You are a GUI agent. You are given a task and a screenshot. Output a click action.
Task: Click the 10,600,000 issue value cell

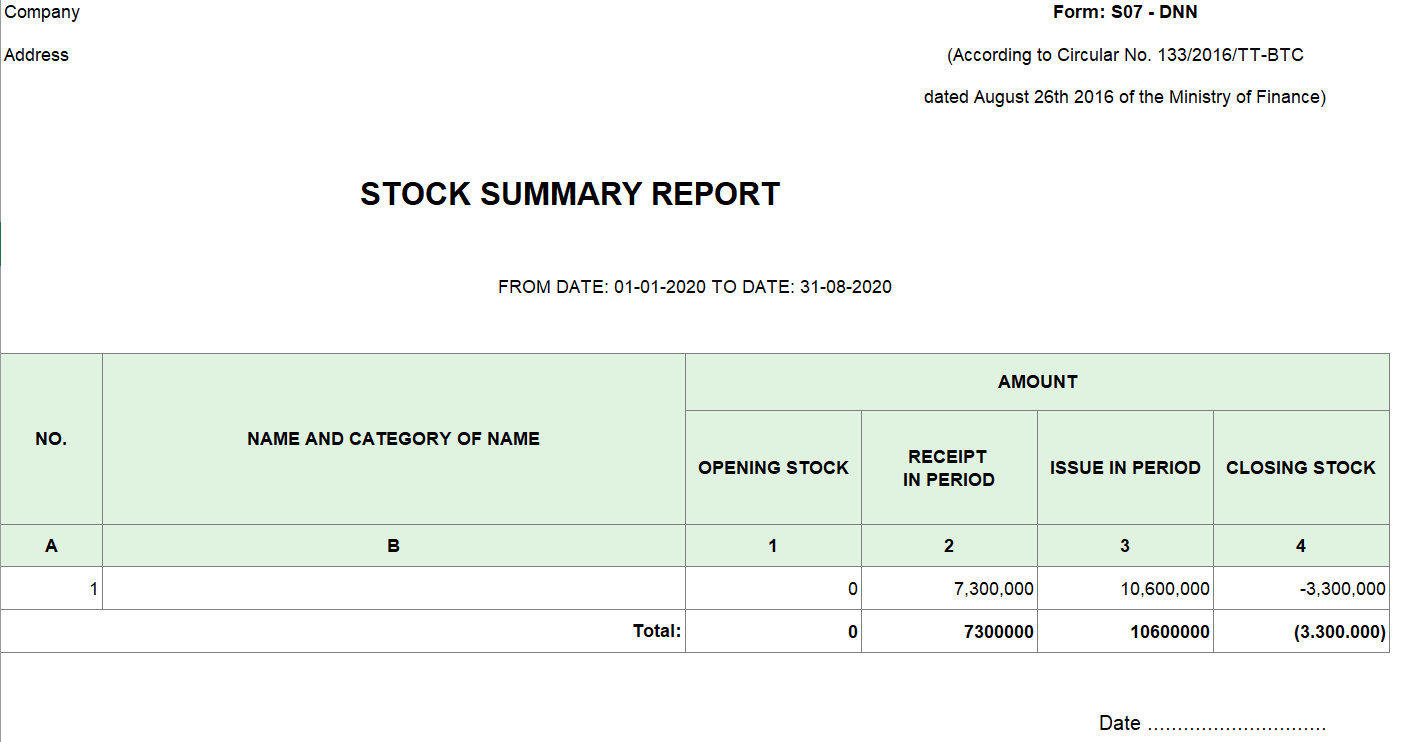[x=1165, y=589]
